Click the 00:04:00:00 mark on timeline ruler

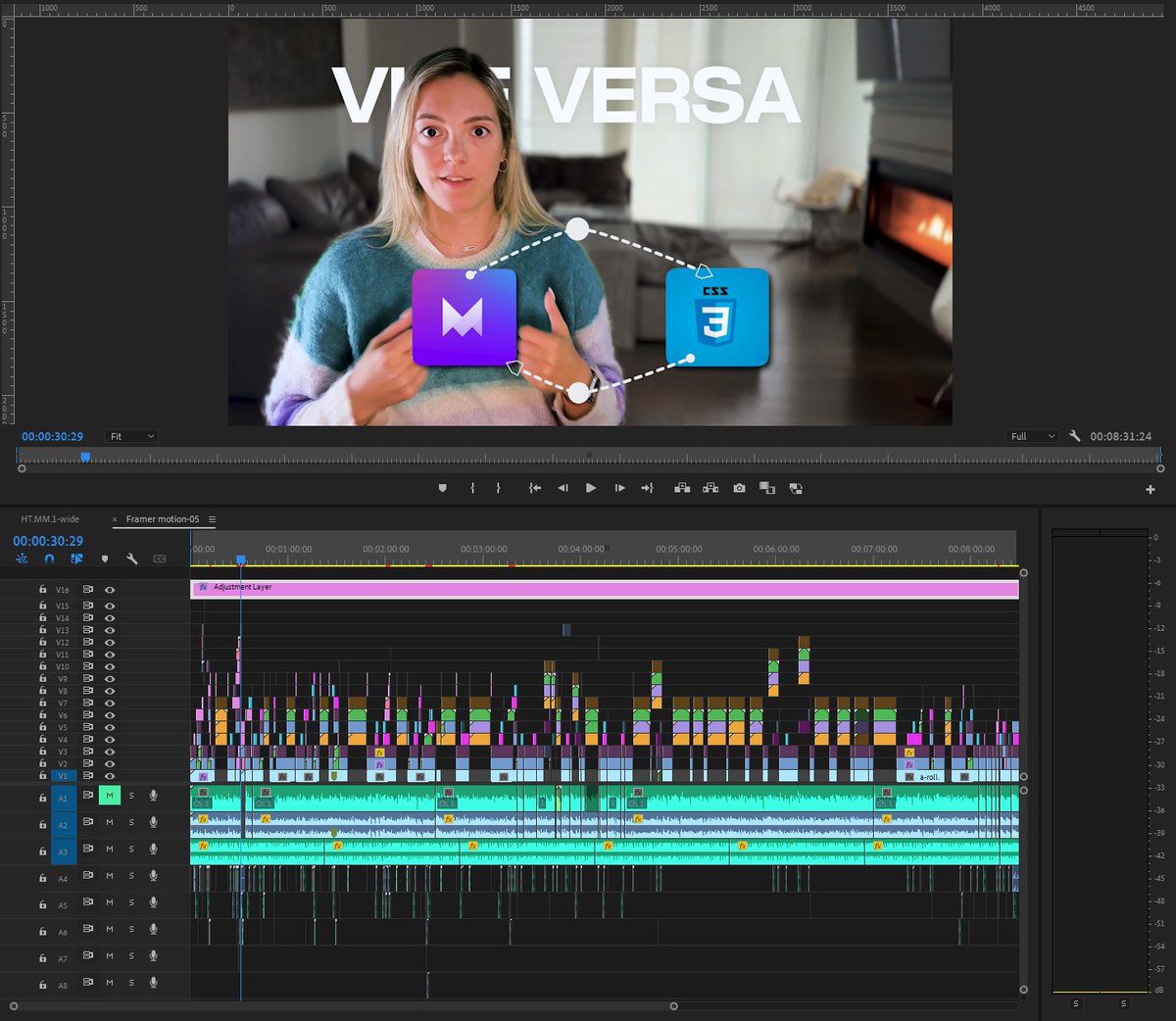point(581,549)
